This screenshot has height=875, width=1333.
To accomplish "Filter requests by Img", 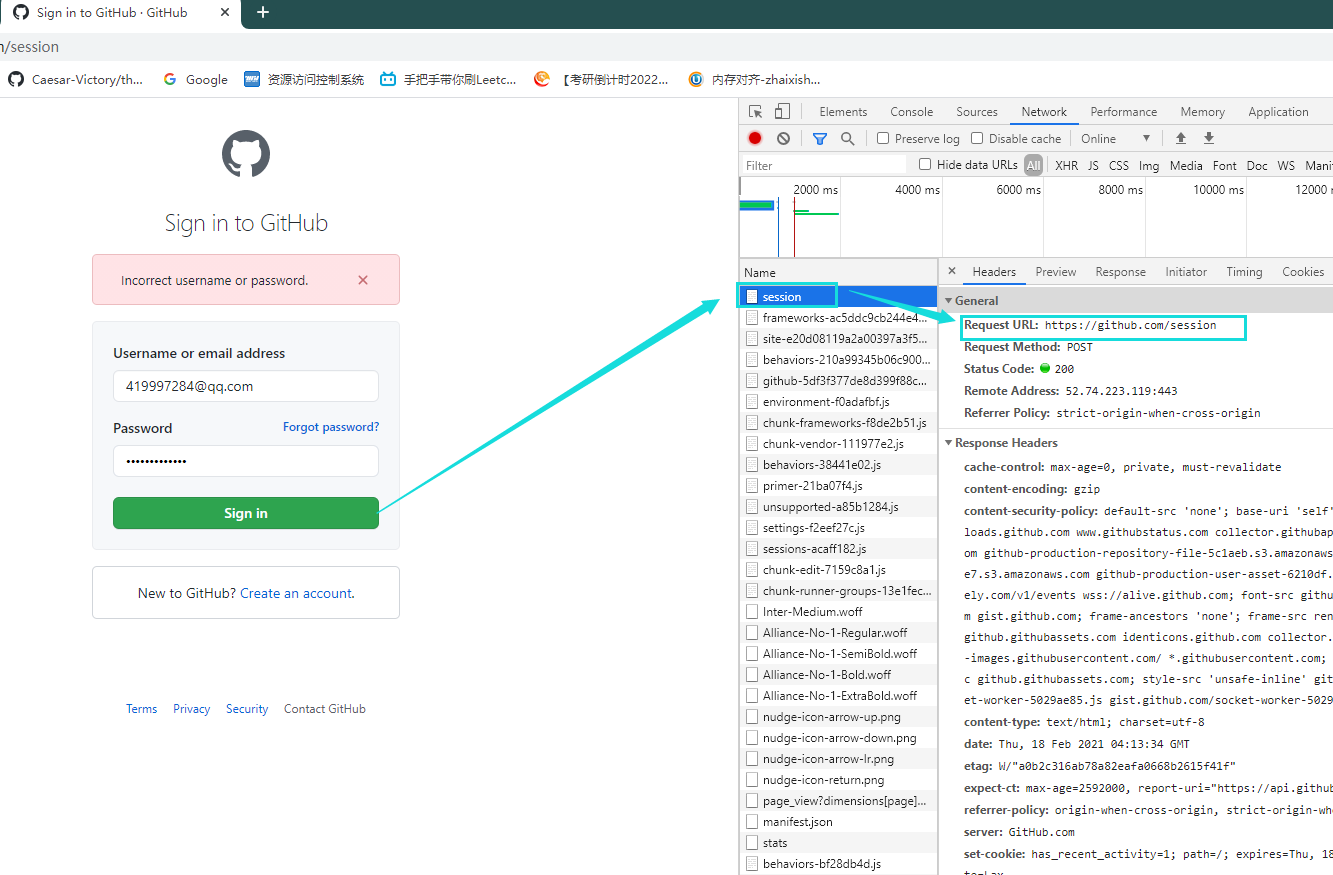I will coord(1149,166).
